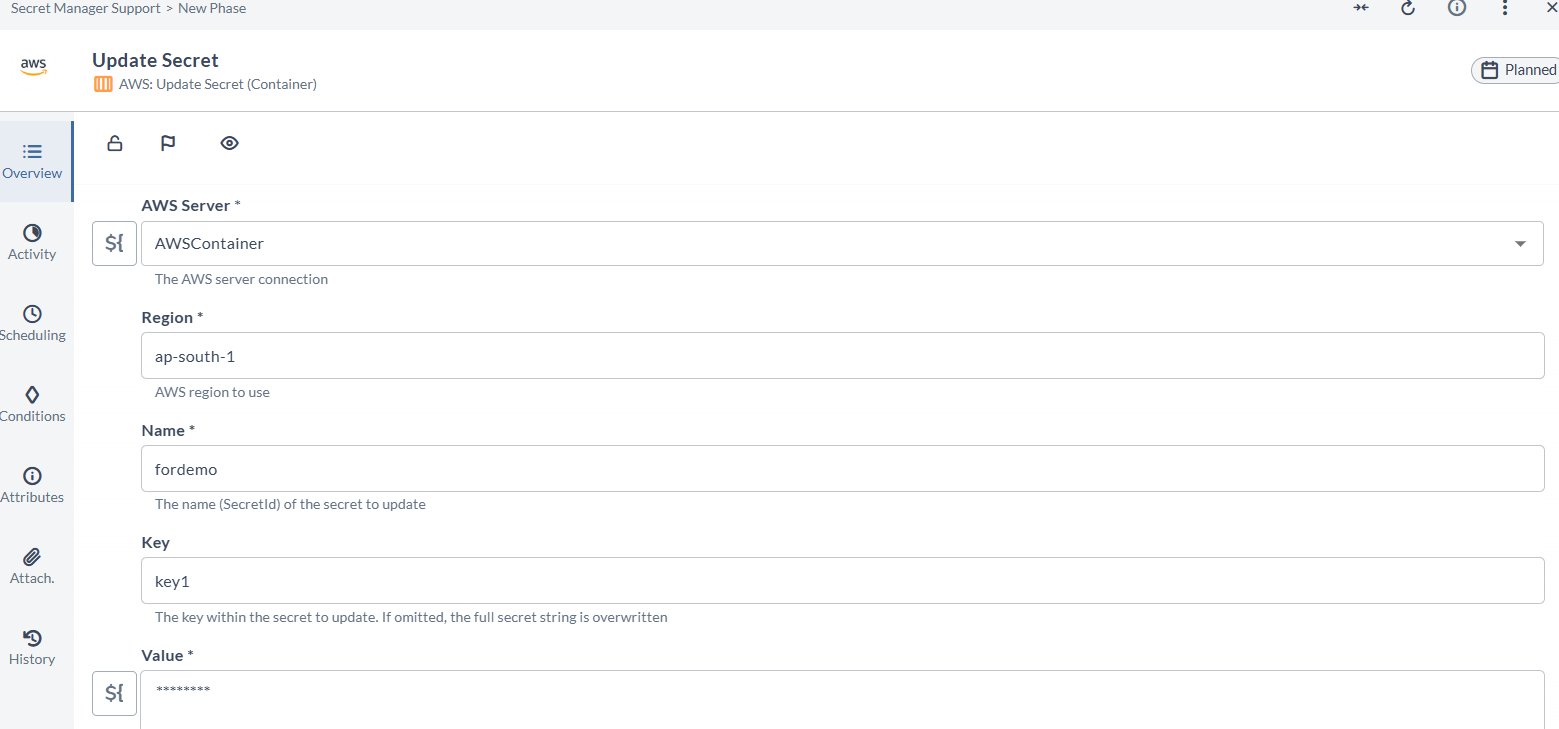Click the collapse arrows icon at top
The height and width of the screenshot is (729, 1559).
point(1361,8)
